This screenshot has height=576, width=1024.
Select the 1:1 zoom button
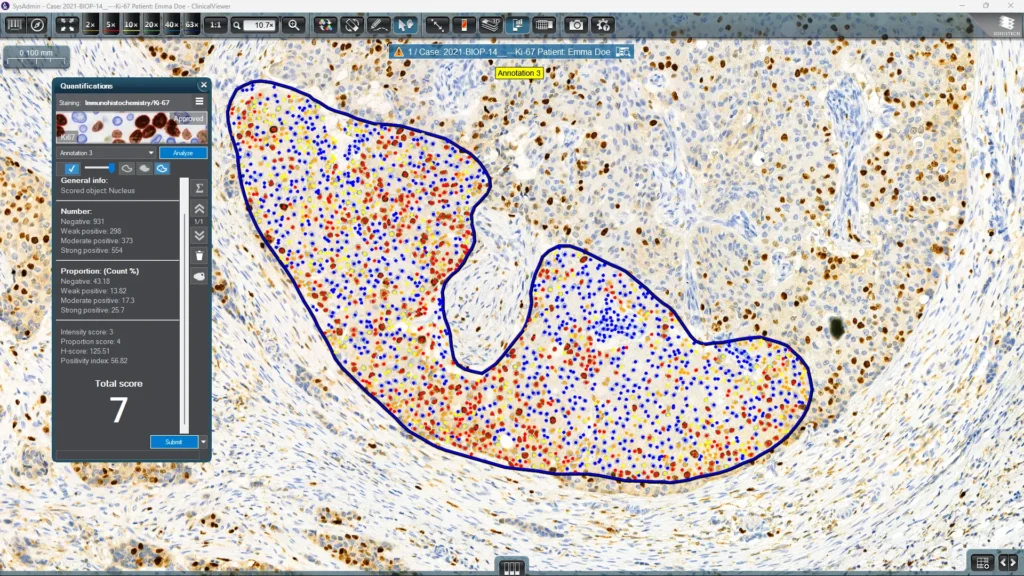click(215, 25)
